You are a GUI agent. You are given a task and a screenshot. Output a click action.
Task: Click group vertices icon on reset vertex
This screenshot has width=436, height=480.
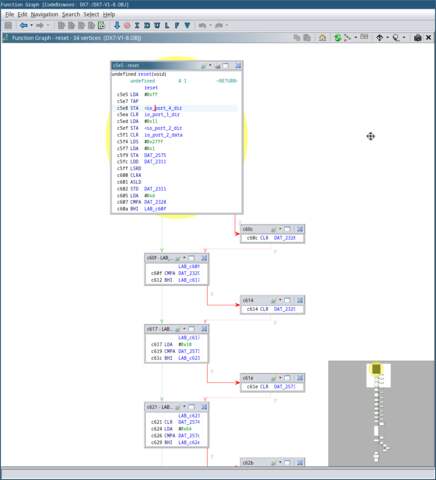(x=238, y=66)
